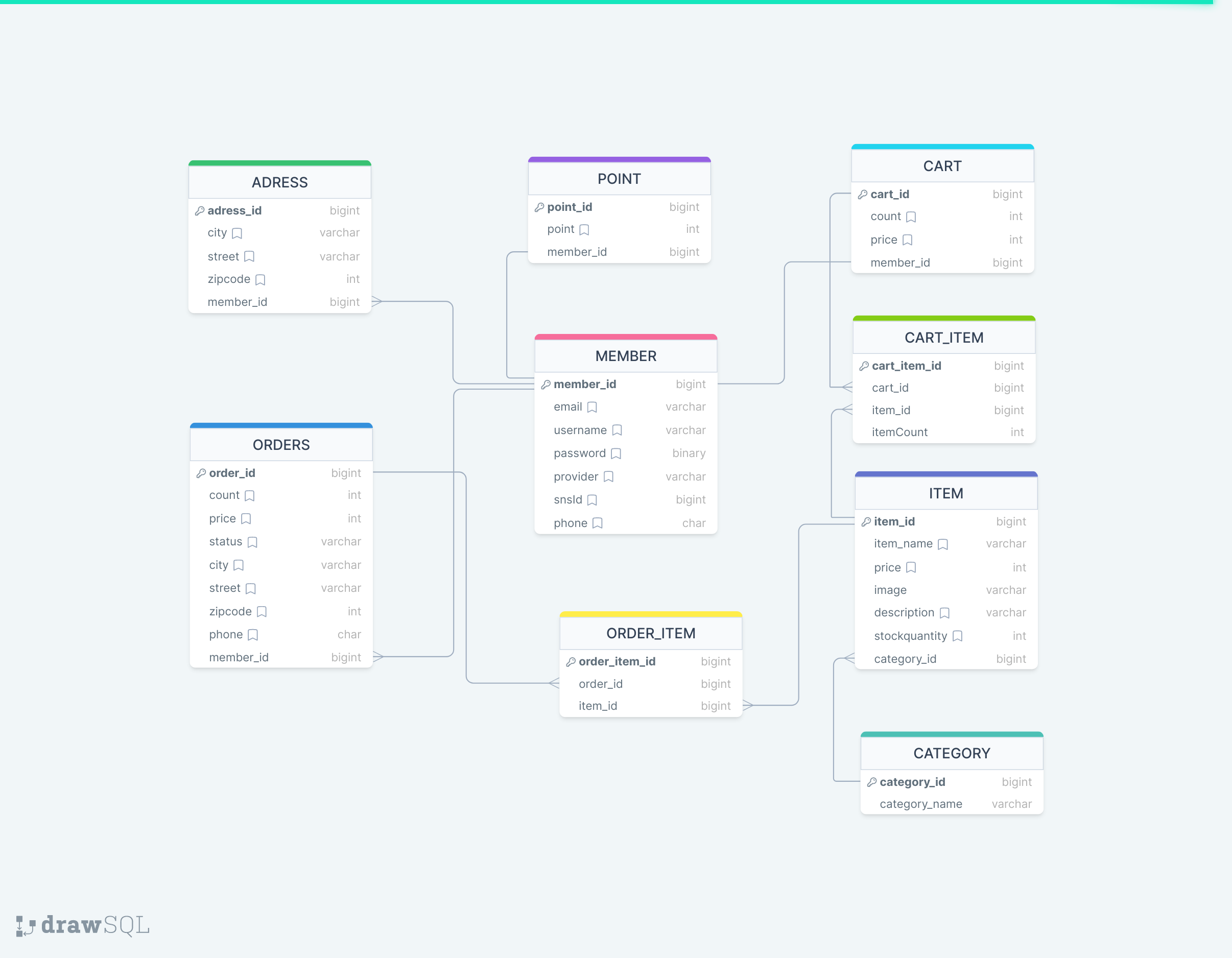Viewport: 1232px width, 958px height.
Task: Click the order_id row in ORDER_ITEM
Action: coord(651,684)
